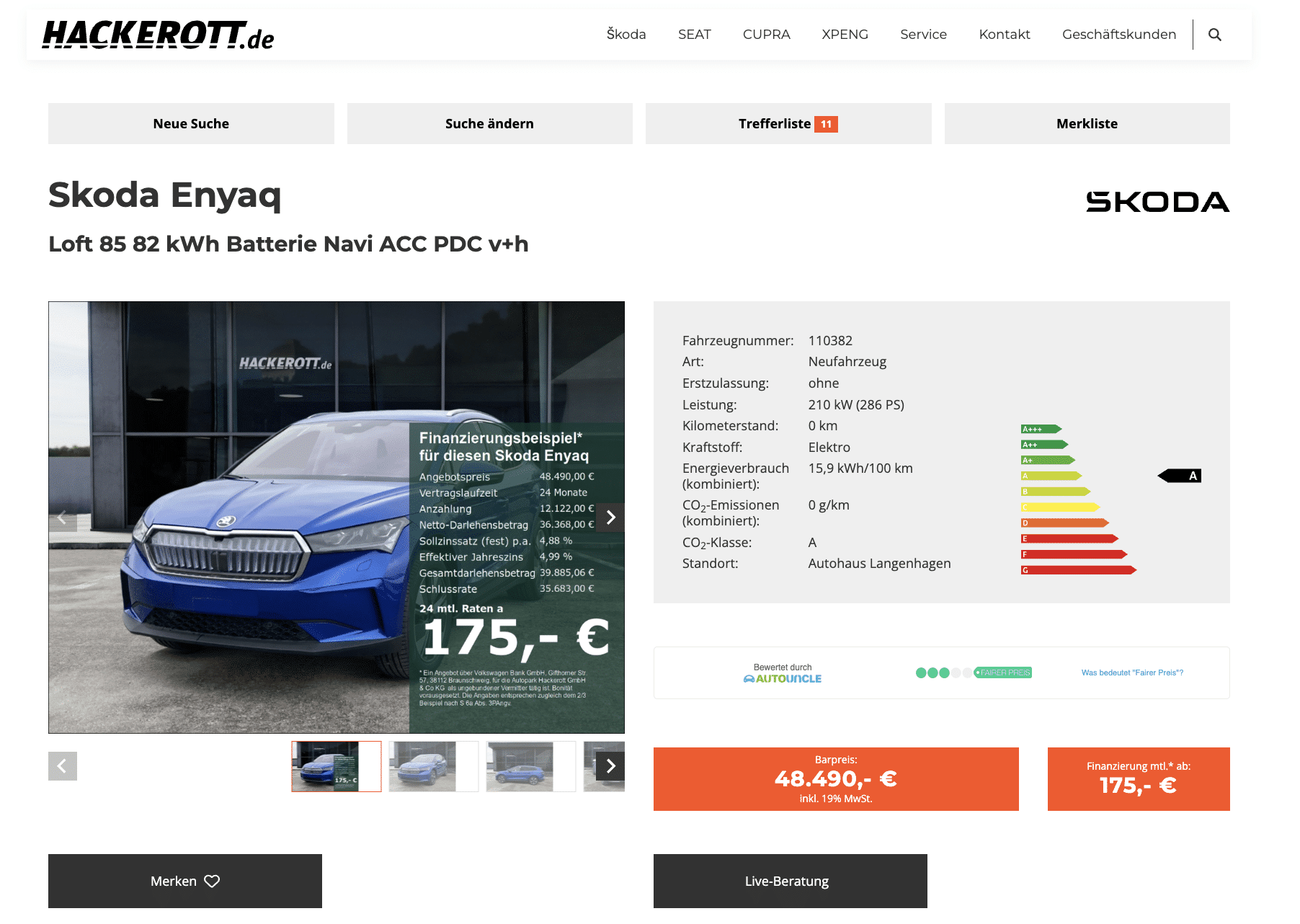Click the Skoda brand logo

point(1157,202)
